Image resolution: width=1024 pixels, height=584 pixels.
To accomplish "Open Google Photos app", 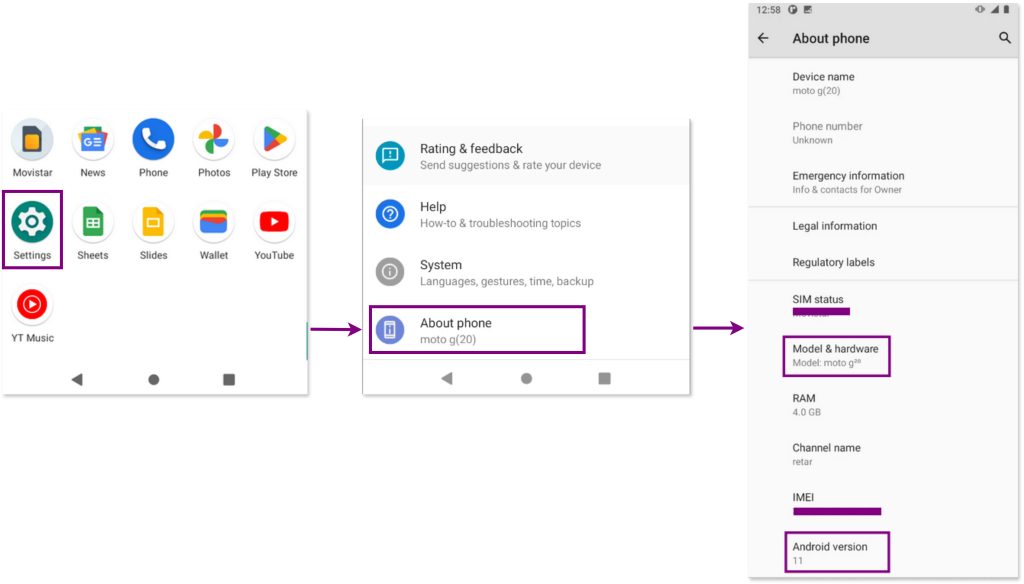I will coord(214,140).
